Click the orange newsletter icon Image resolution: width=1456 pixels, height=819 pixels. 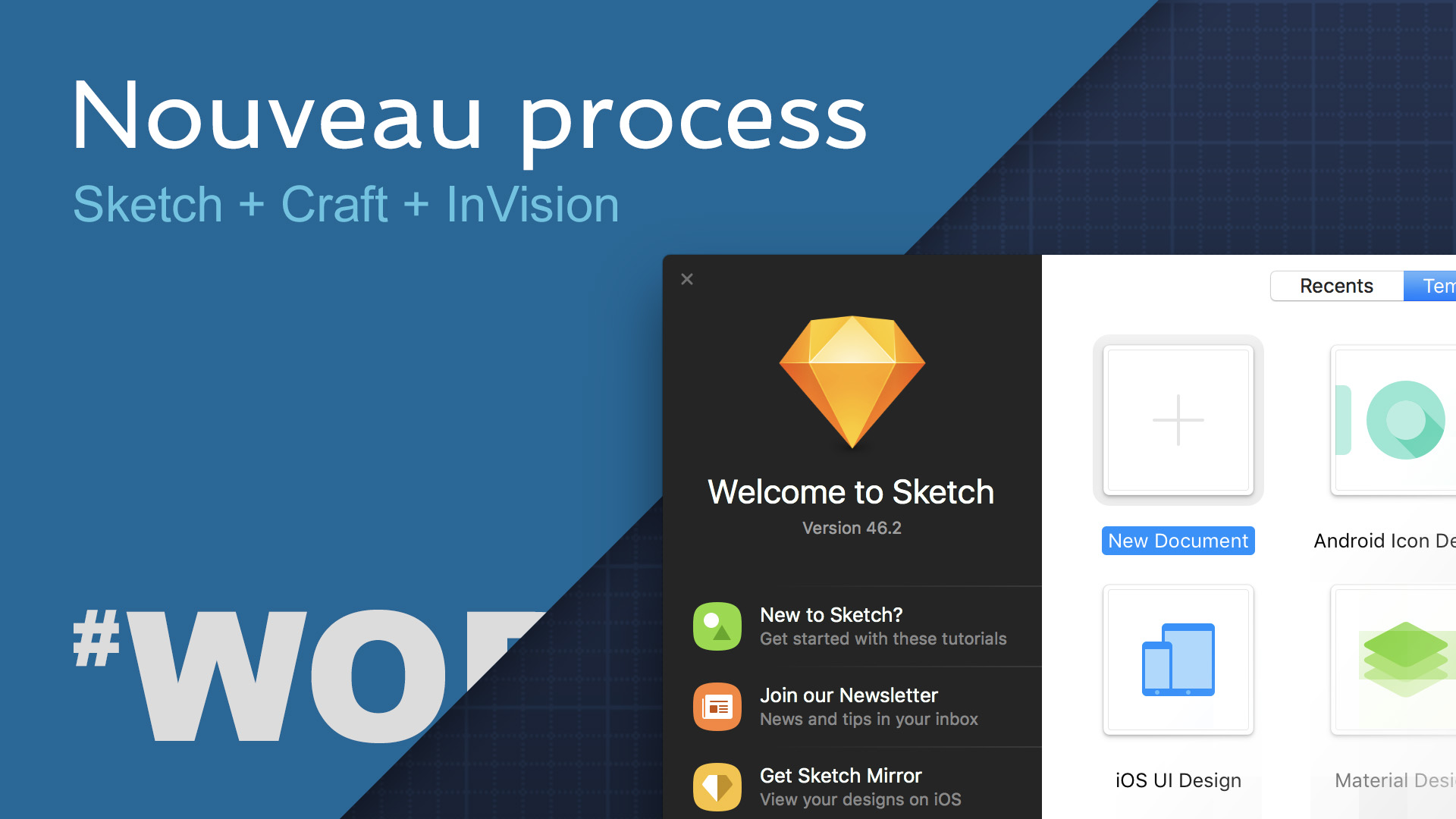(717, 707)
